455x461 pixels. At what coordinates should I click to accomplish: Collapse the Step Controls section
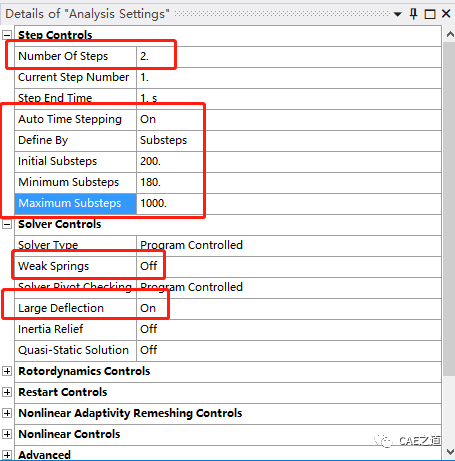[7, 35]
